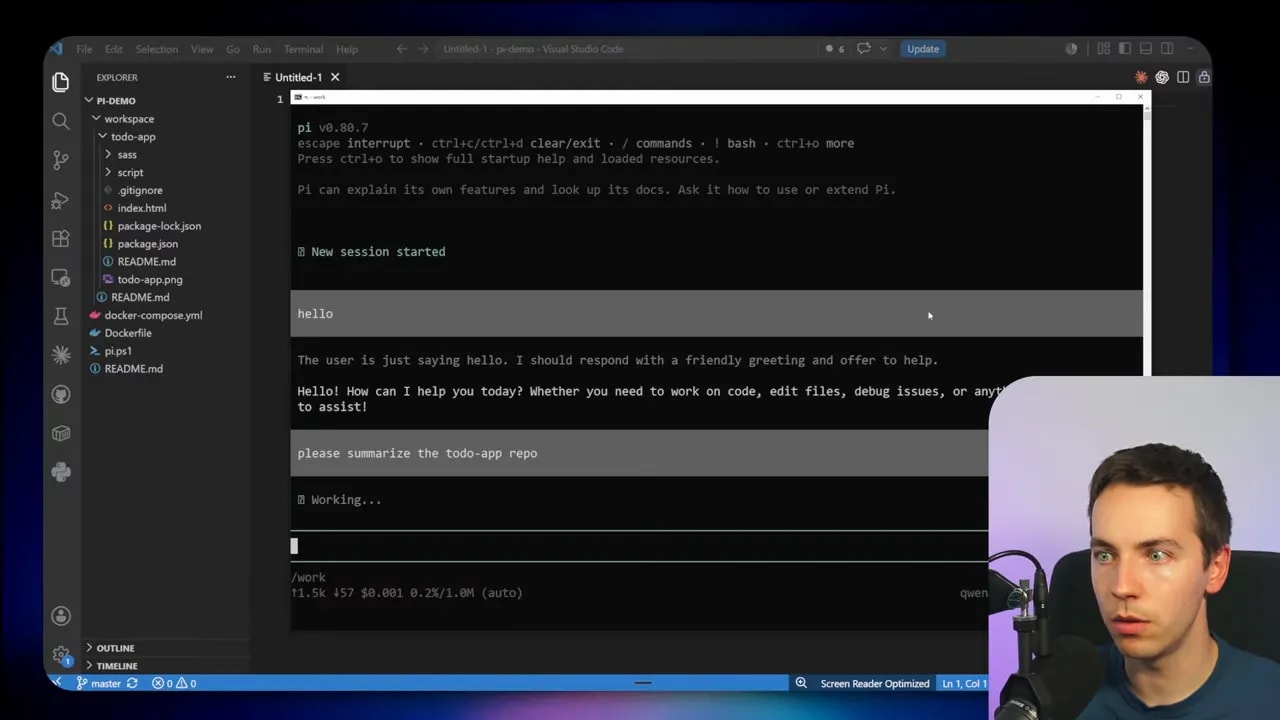The width and height of the screenshot is (1280, 720).
Task: Open the Python view in activity bar
Action: click(x=61, y=472)
